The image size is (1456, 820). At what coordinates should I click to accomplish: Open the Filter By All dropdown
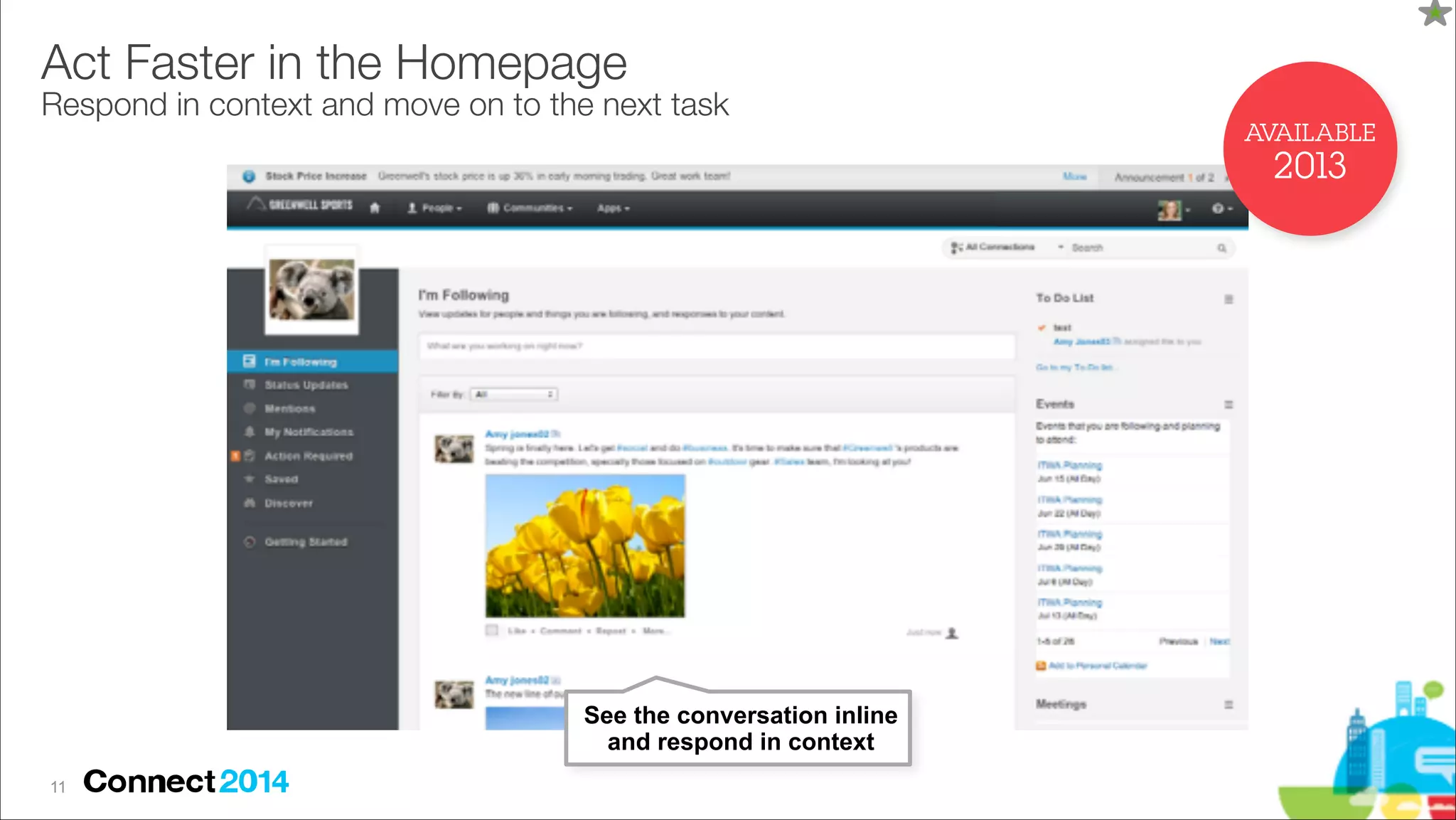point(514,394)
